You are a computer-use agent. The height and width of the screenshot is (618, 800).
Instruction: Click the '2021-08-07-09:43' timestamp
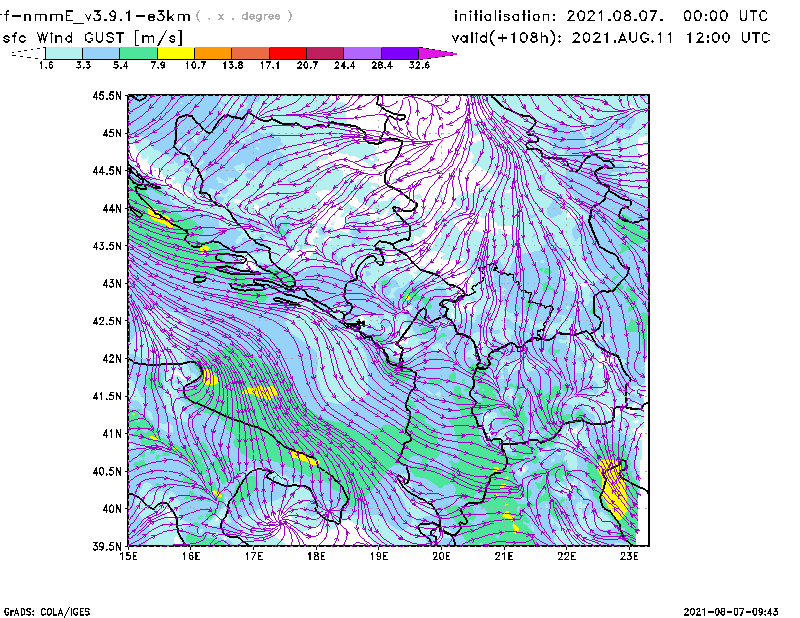731,612
